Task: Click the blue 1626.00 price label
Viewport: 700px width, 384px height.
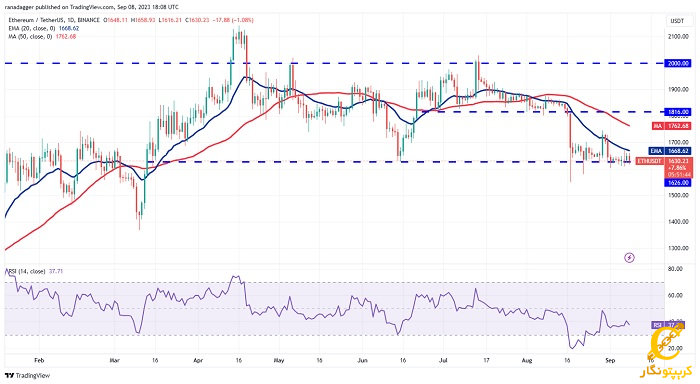Action: click(678, 183)
